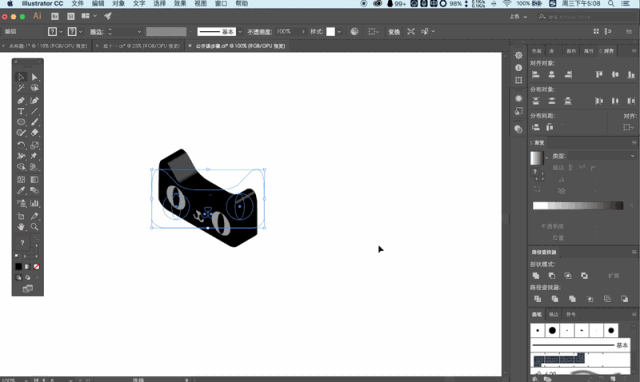This screenshot has width=640, height=382.
Task: Pick the Direct Selection tool
Action: point(35,77)
